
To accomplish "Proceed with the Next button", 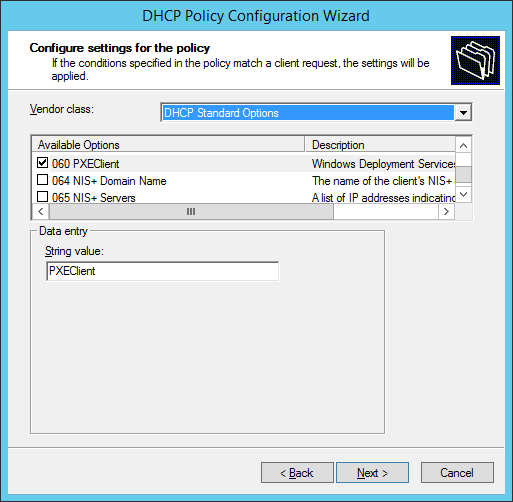I will point(372,472).
